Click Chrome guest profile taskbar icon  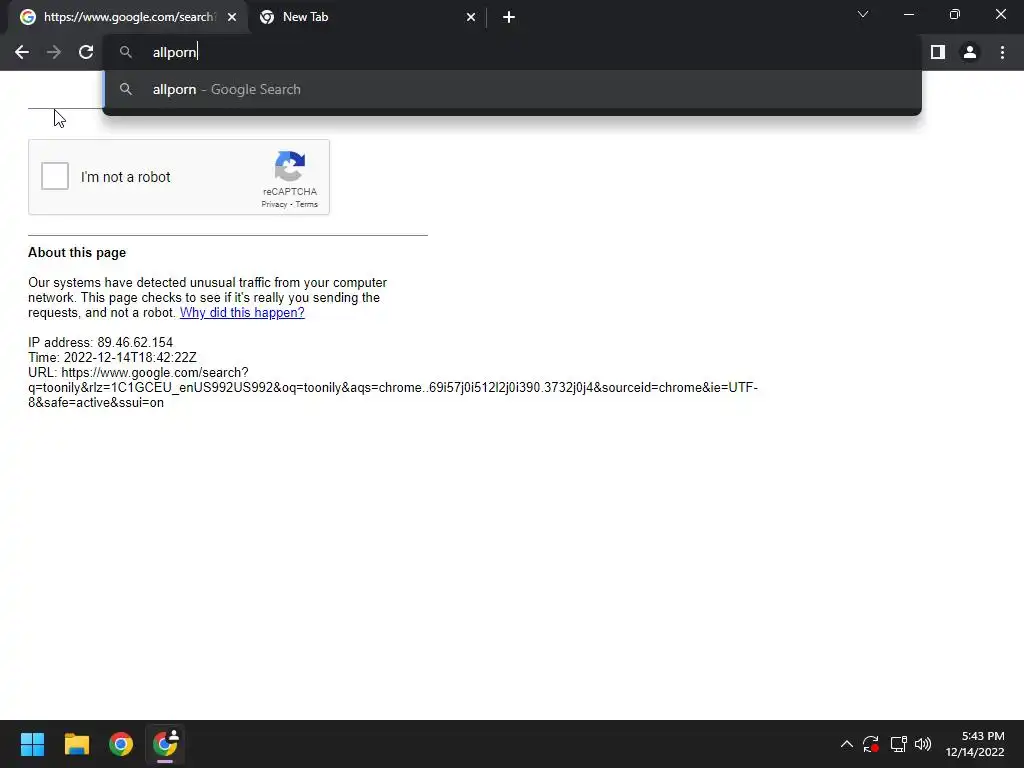(x=165, y=744)
